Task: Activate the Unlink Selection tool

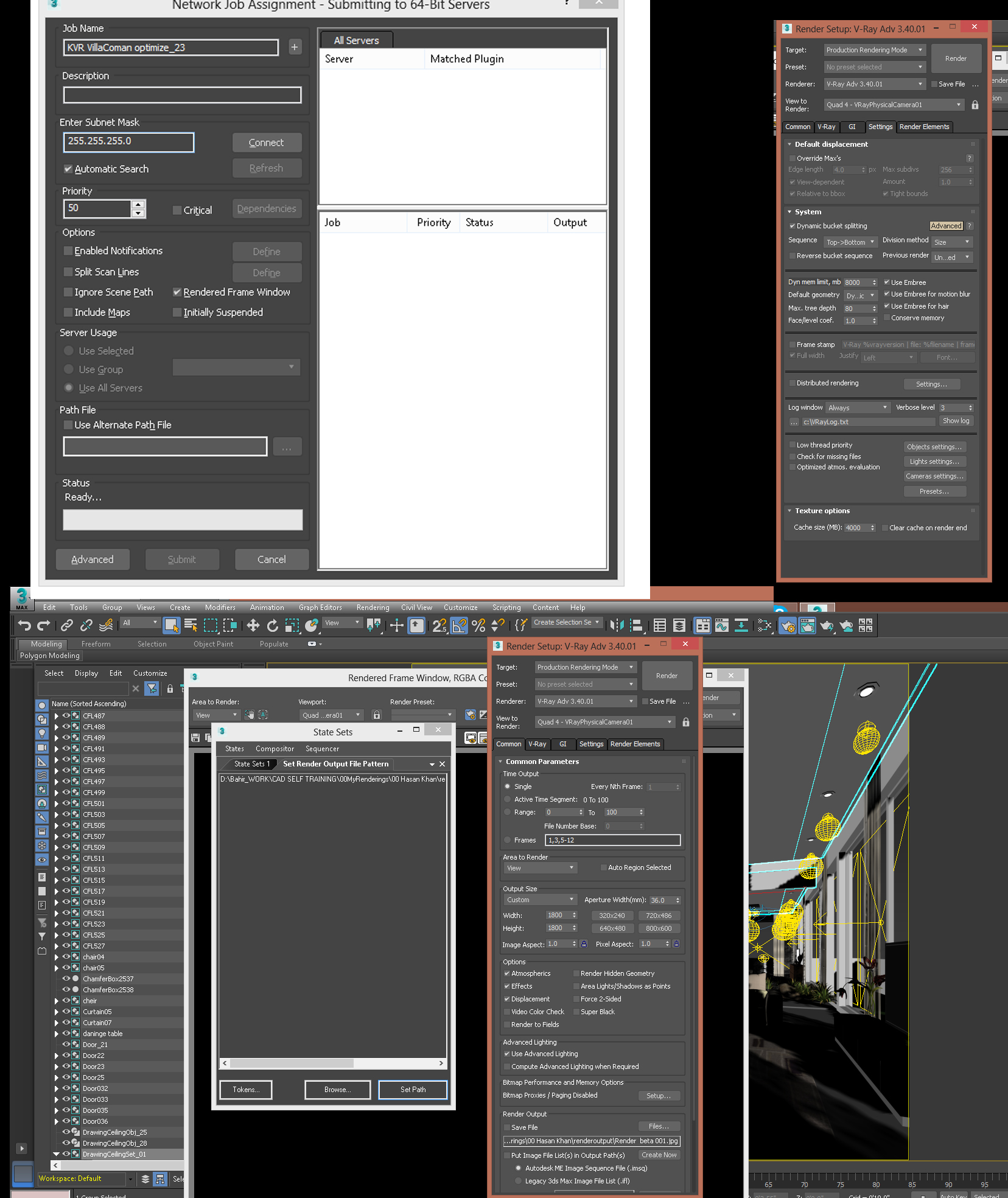Action: coord(86,625)
